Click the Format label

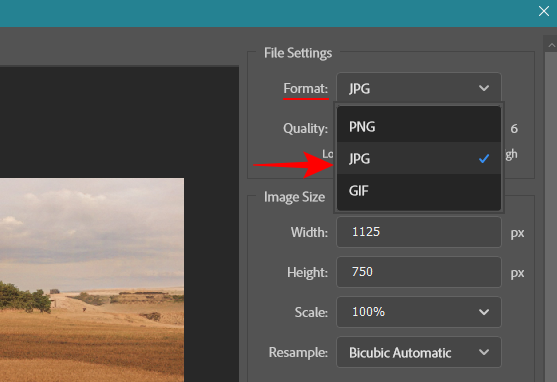point(305,88)
